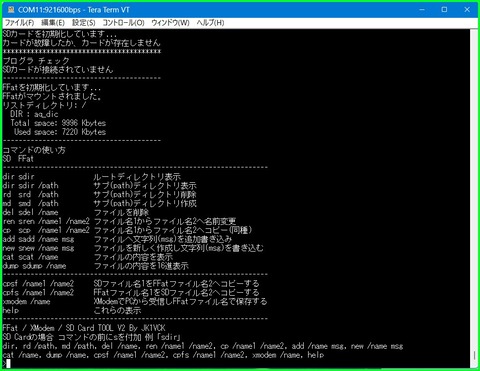
Task: Click the text 'FFatがマウントされました。'
Action: pos(52,96)
